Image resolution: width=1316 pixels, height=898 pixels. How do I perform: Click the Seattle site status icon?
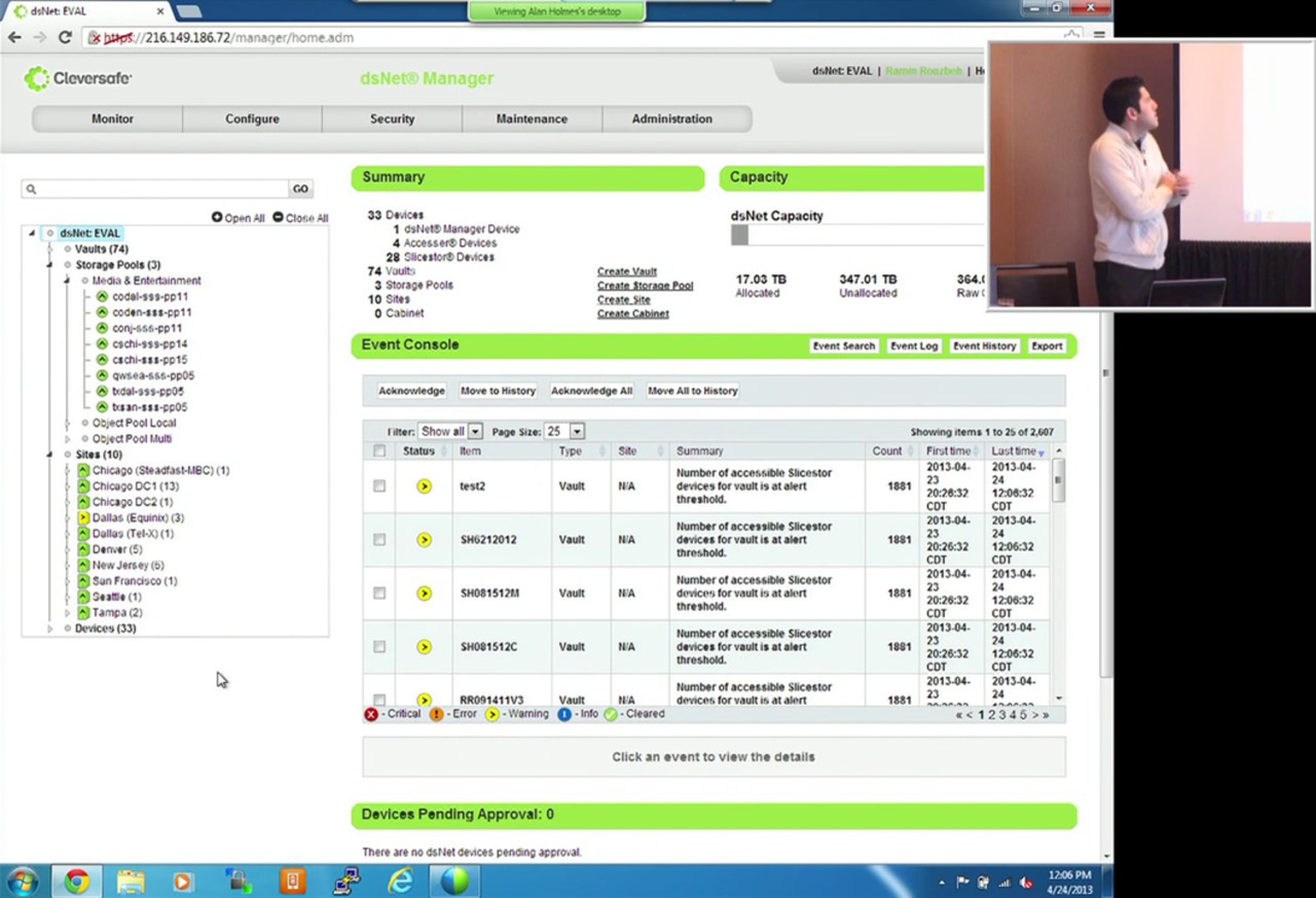83,597
